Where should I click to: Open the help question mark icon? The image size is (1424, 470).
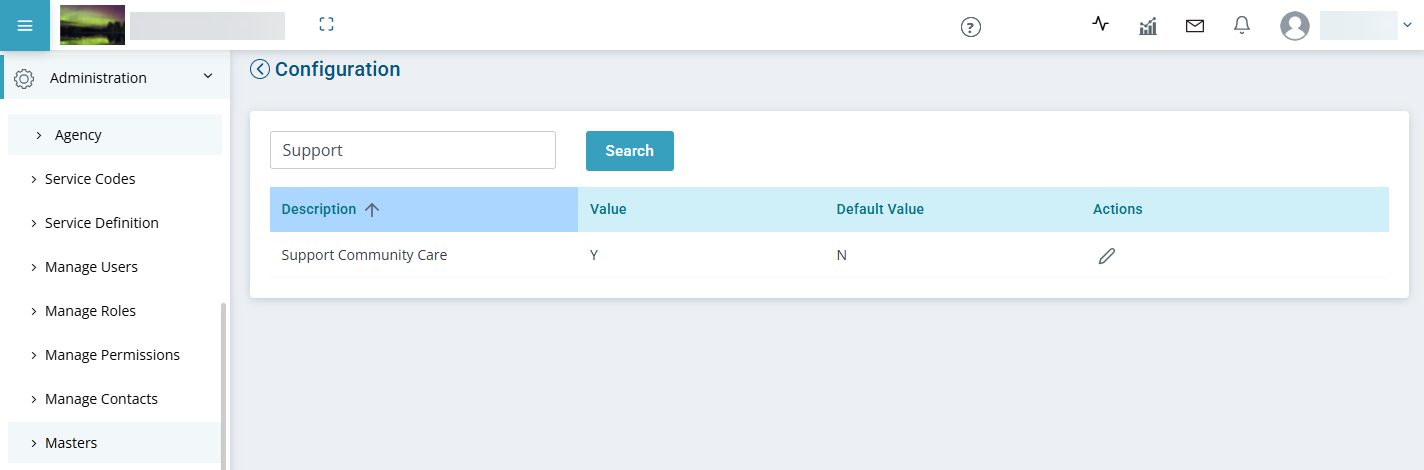[x=970, y=27]
